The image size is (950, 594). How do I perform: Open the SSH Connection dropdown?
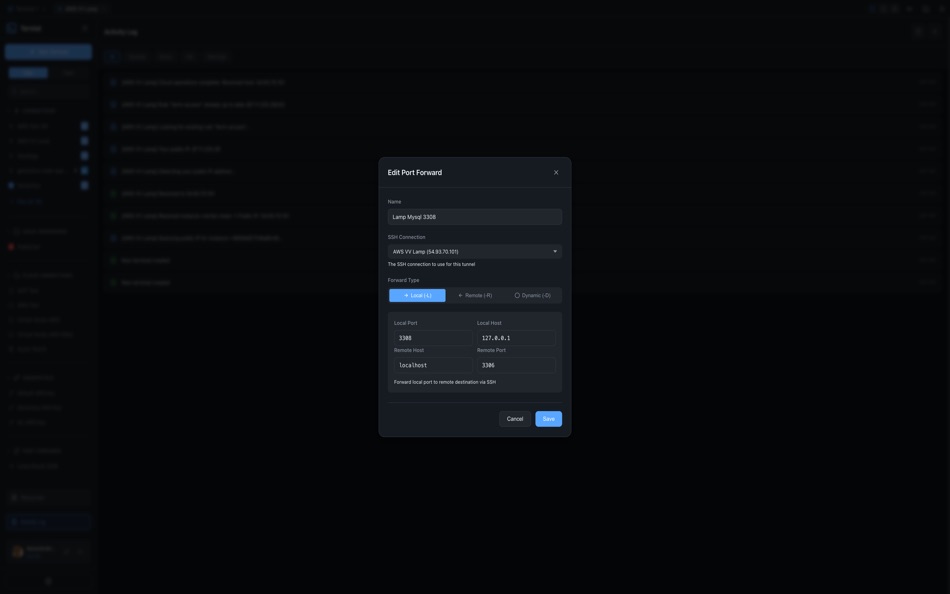pyautogui.click(x=475, y=249)
